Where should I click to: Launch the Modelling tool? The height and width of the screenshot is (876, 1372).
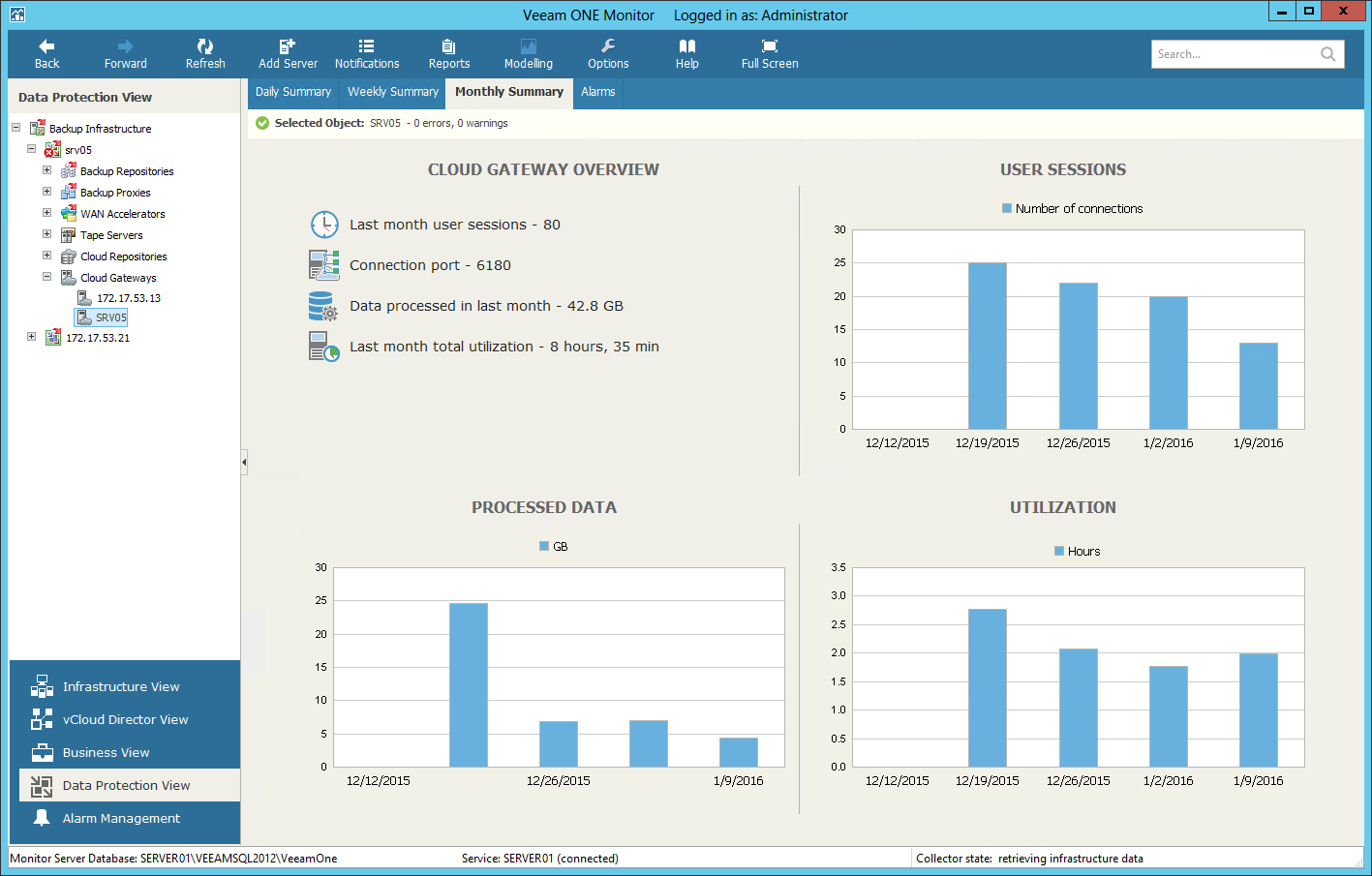pyautogui.click(x=529, y=54)
